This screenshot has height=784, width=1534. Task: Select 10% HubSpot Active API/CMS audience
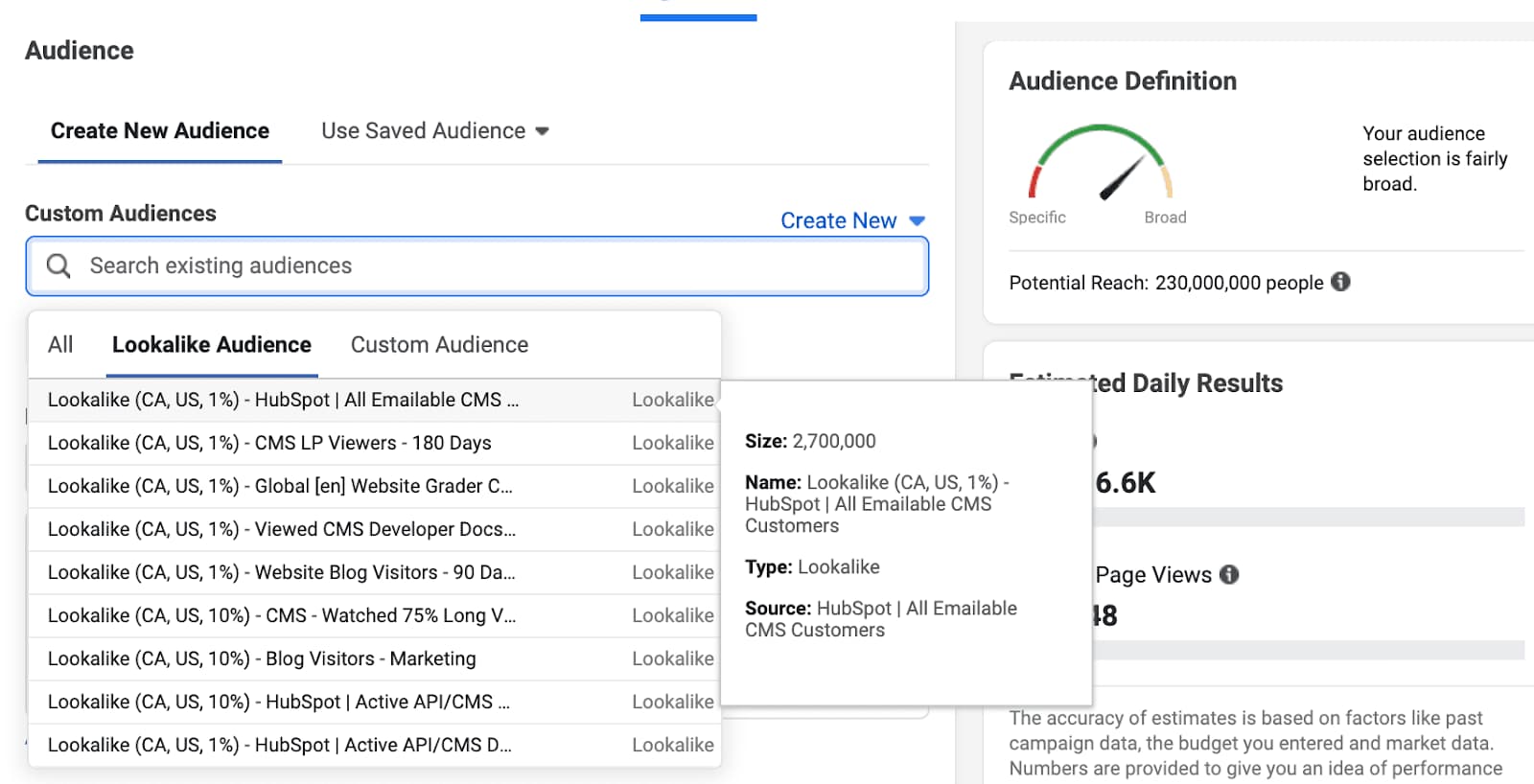click(x=278, y=702)
